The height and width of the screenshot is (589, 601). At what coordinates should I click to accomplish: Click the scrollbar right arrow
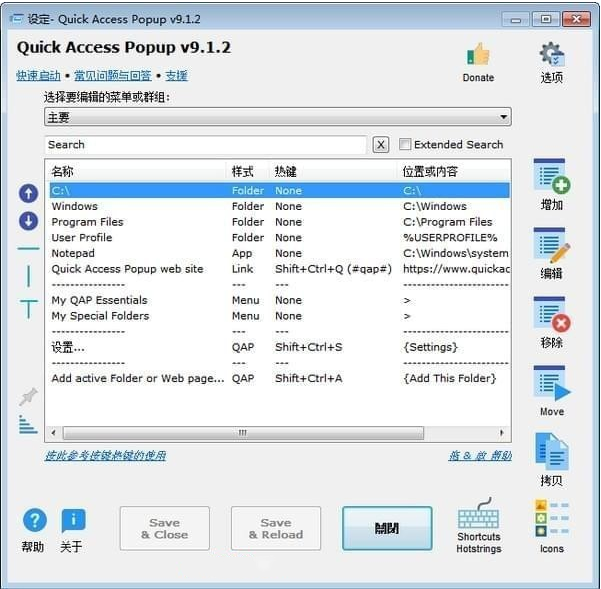tap(502, 433)
